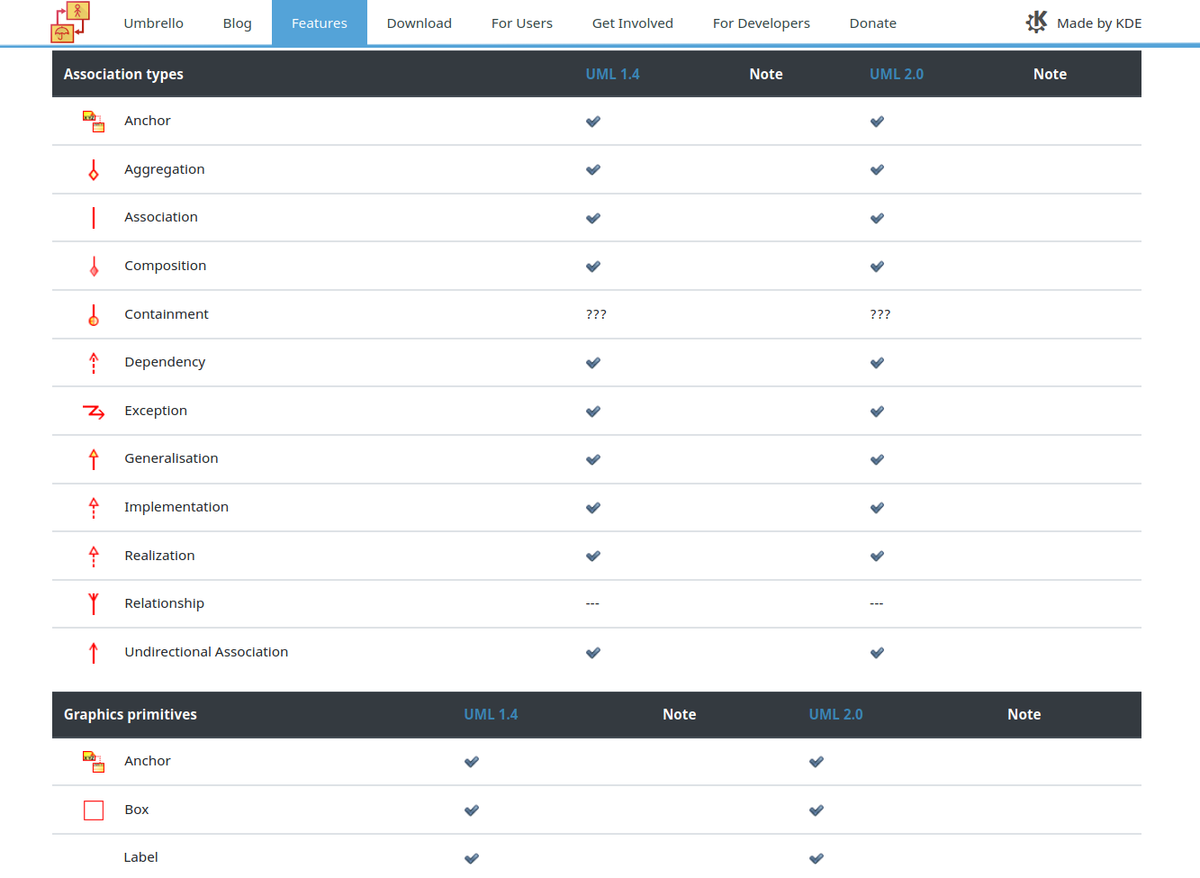Click UML 1.4 checkmark for Association

(x=593, y=218)
